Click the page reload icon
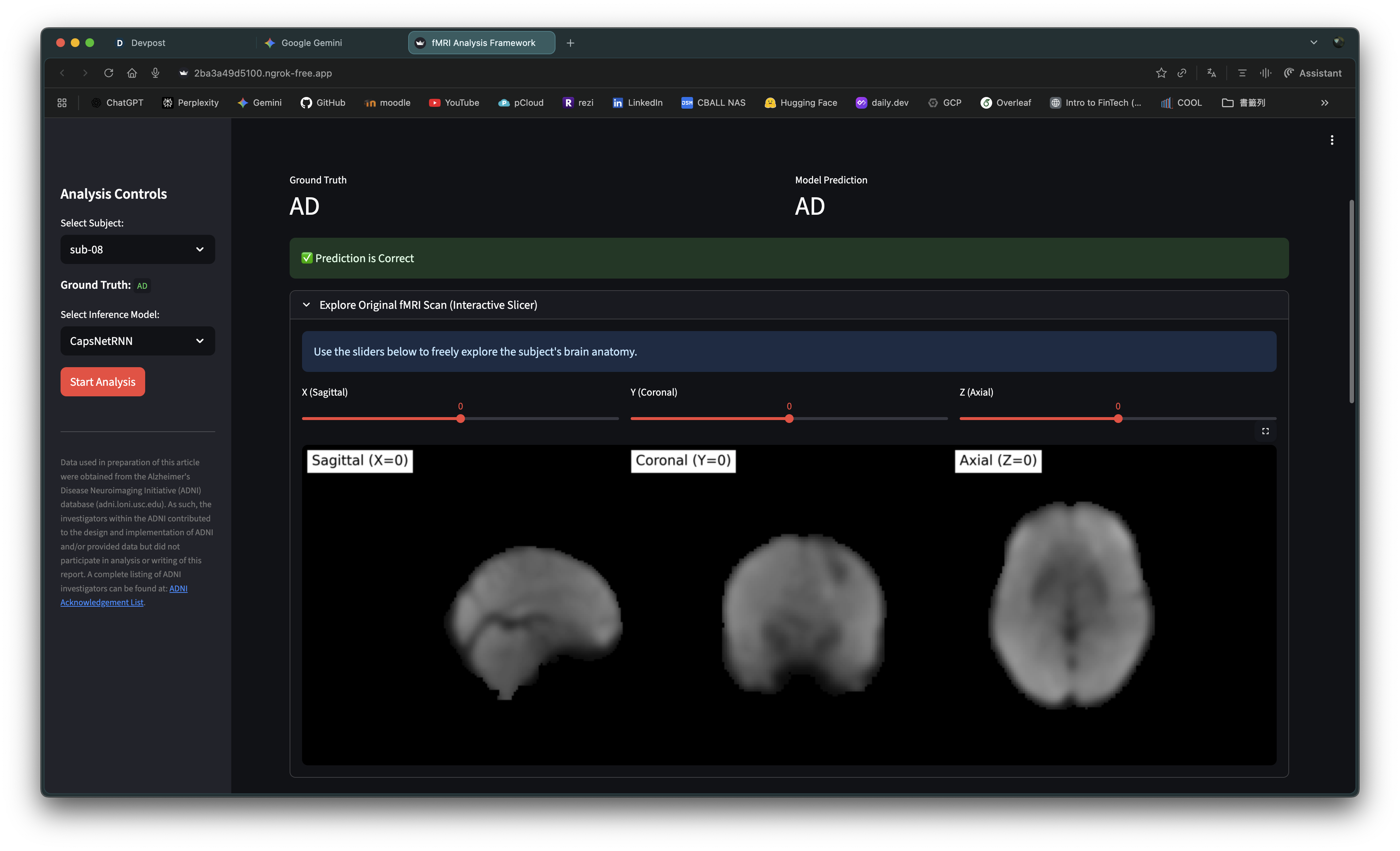The image size is (1400, 851). tap(109, 73)
